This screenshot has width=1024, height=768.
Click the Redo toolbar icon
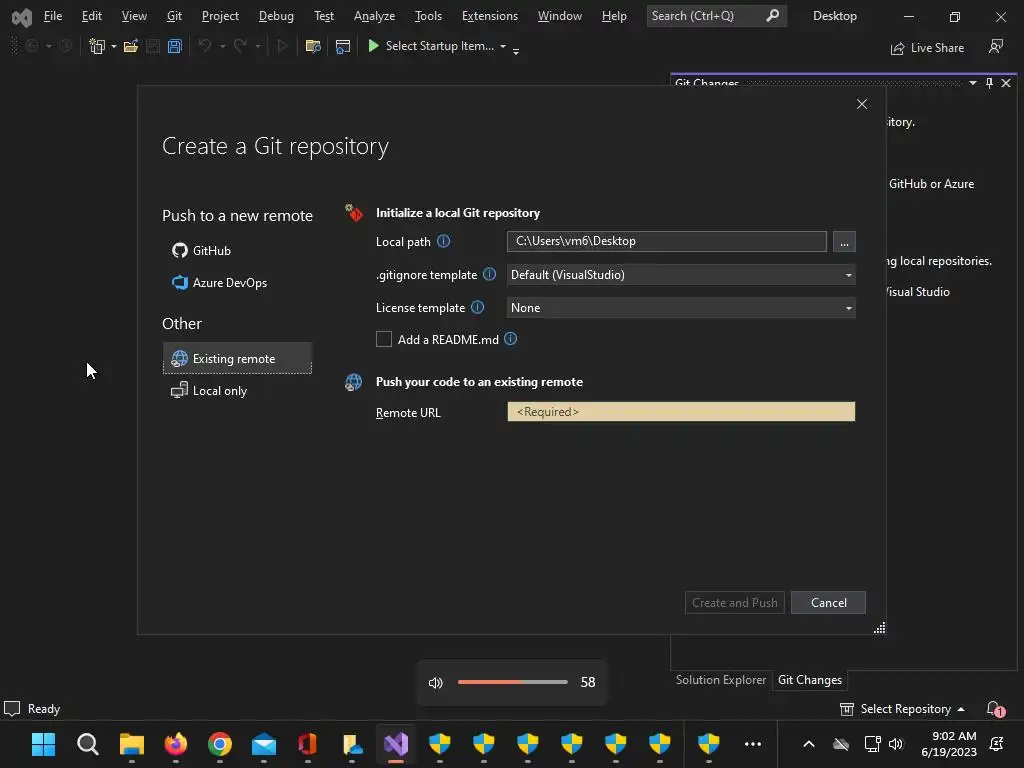coord(240,46)
